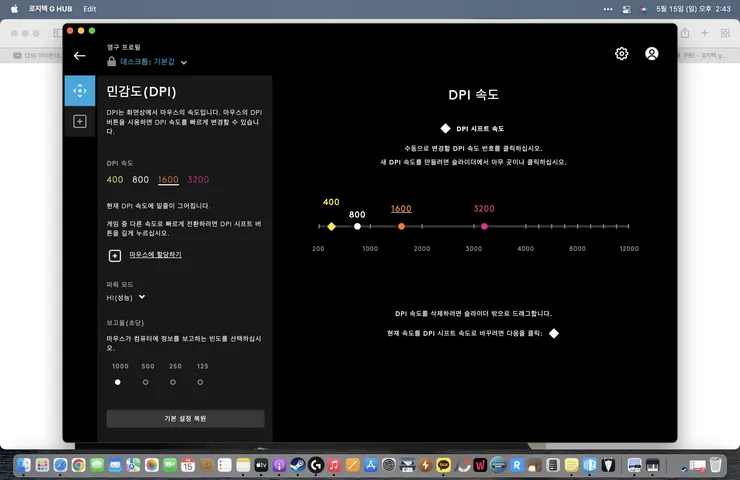Select the 400 DPI speed in list
Screen dimensions: 740x480
(x=115, y=179)
